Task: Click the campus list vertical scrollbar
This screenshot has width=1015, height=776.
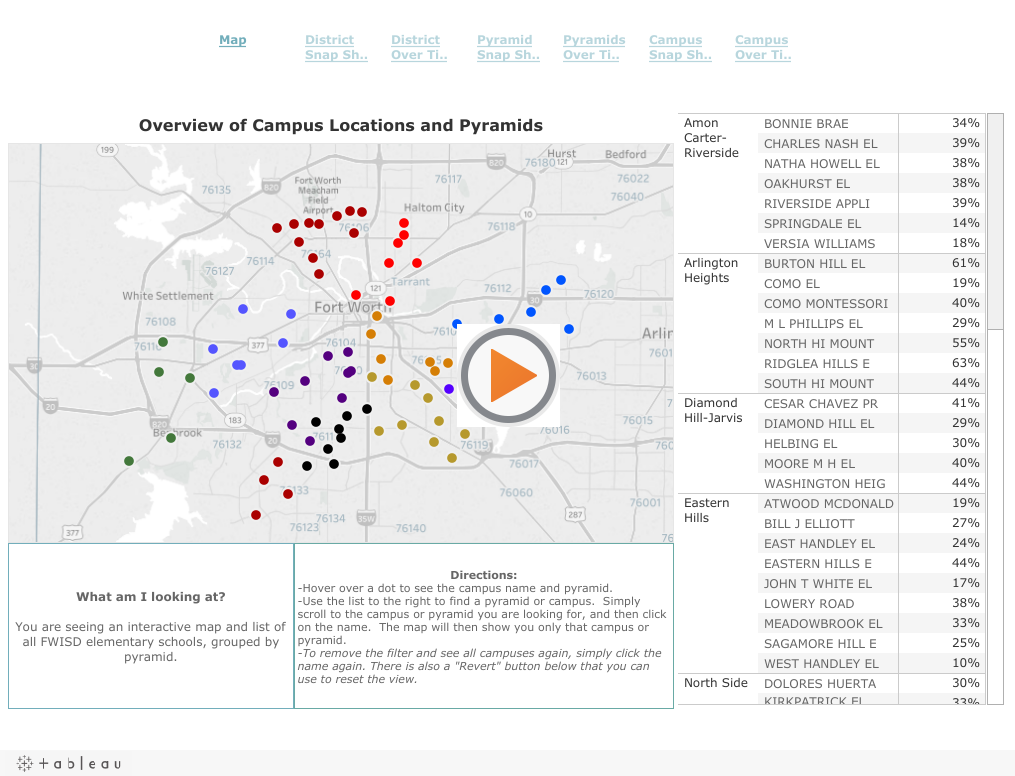Action: point(995,222)
